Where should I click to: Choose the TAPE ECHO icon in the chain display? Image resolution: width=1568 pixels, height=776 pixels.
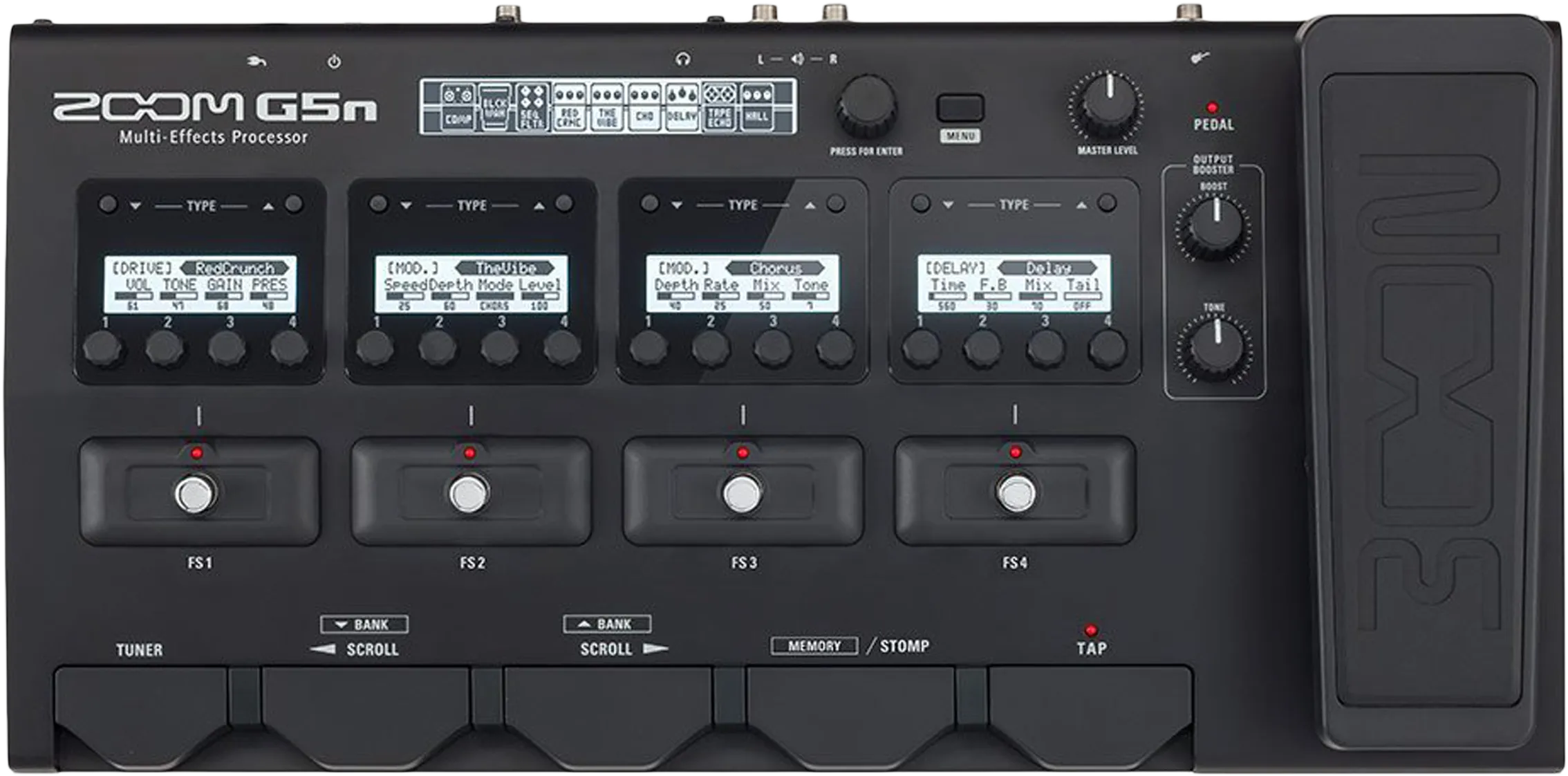point(719,107)
